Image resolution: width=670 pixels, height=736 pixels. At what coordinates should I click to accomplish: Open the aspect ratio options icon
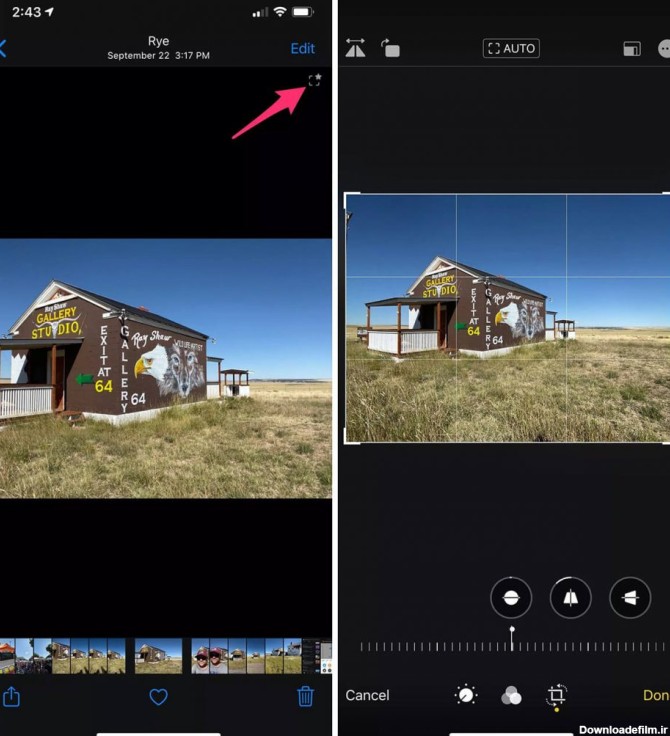point(631,48)
